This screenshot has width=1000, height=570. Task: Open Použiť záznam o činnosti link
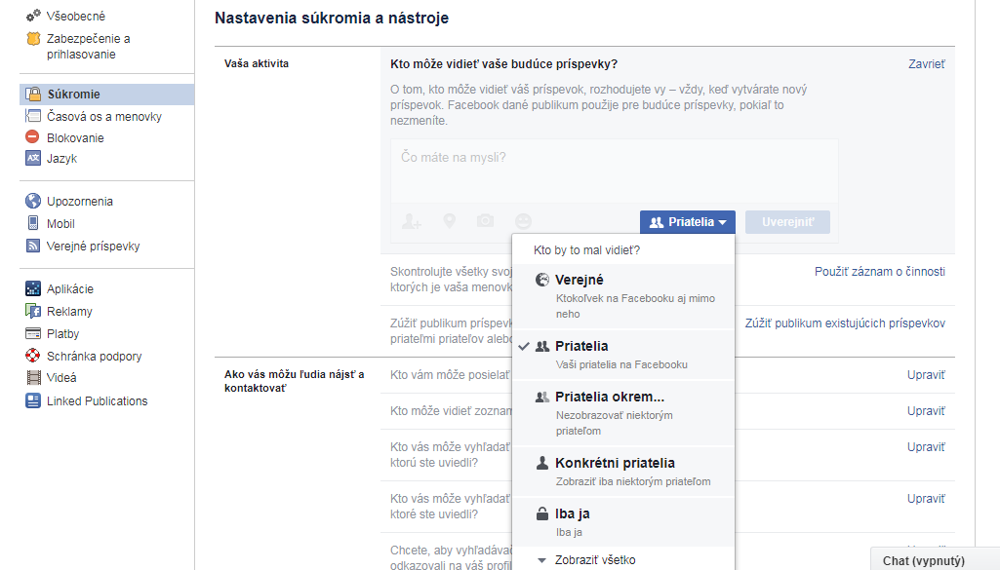click(879, 272)
